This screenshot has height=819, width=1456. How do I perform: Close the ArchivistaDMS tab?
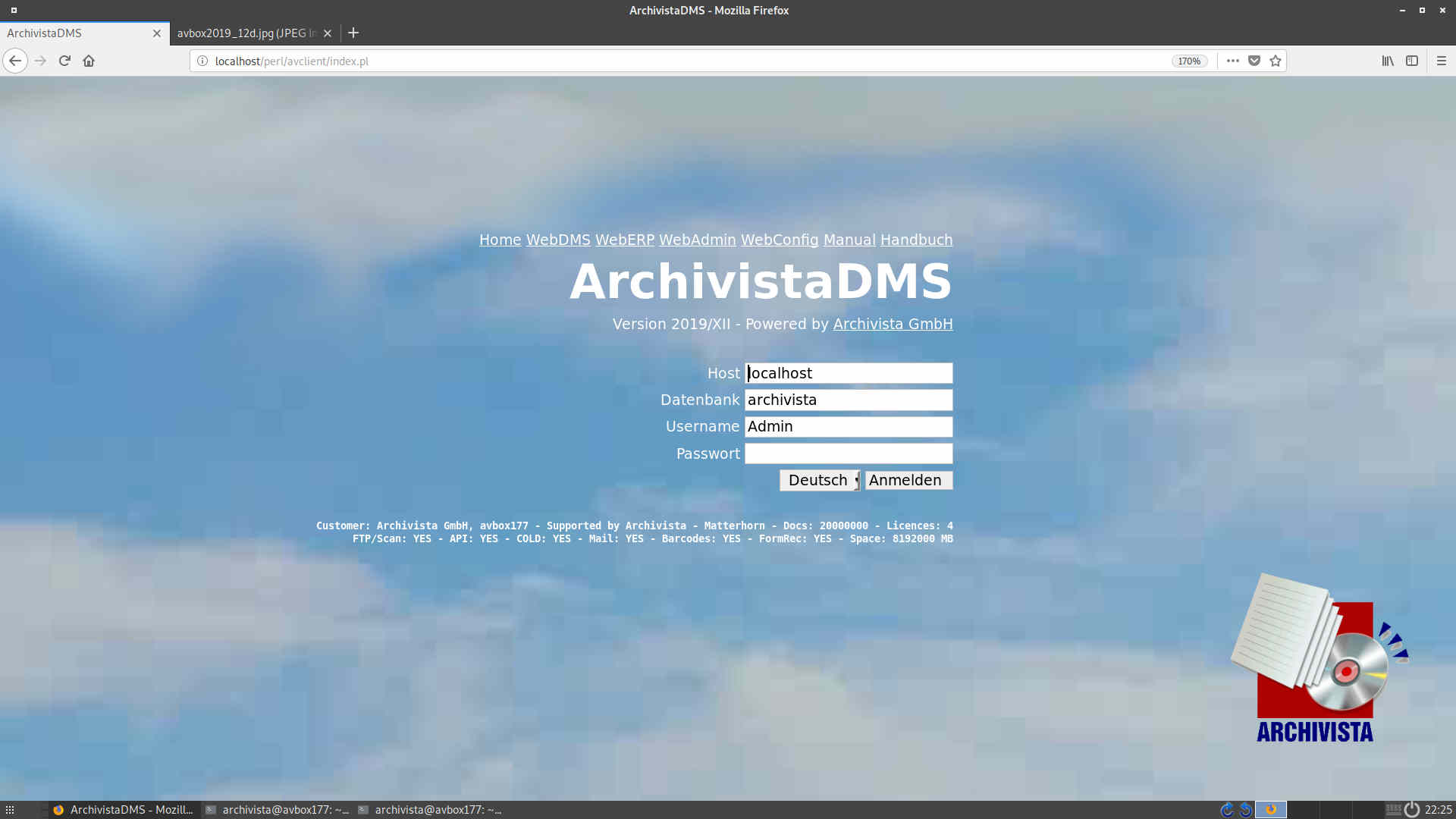[x=157, y=33]
